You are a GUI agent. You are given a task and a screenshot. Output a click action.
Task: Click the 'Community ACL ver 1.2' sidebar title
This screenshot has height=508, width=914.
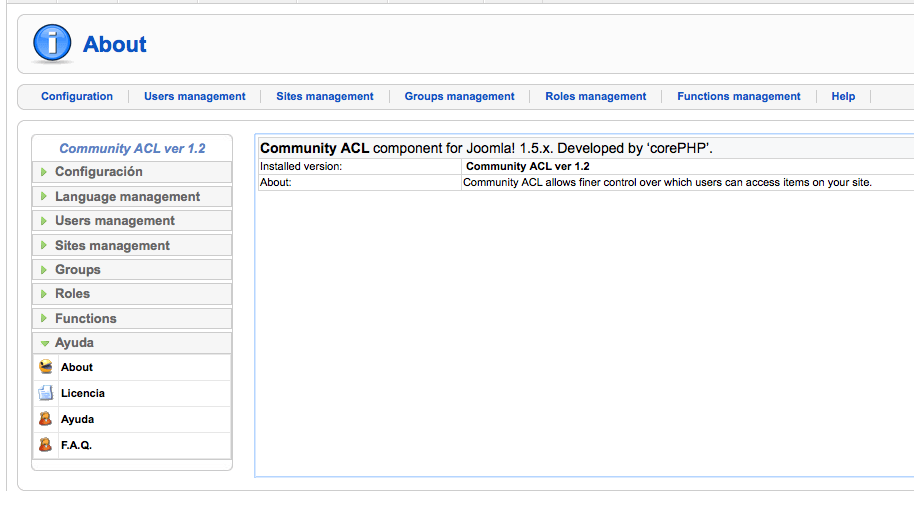132,148
